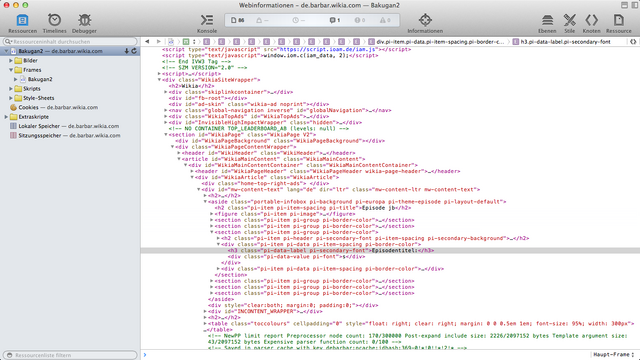Expand the Style-Sheets folder

(11, 98)
